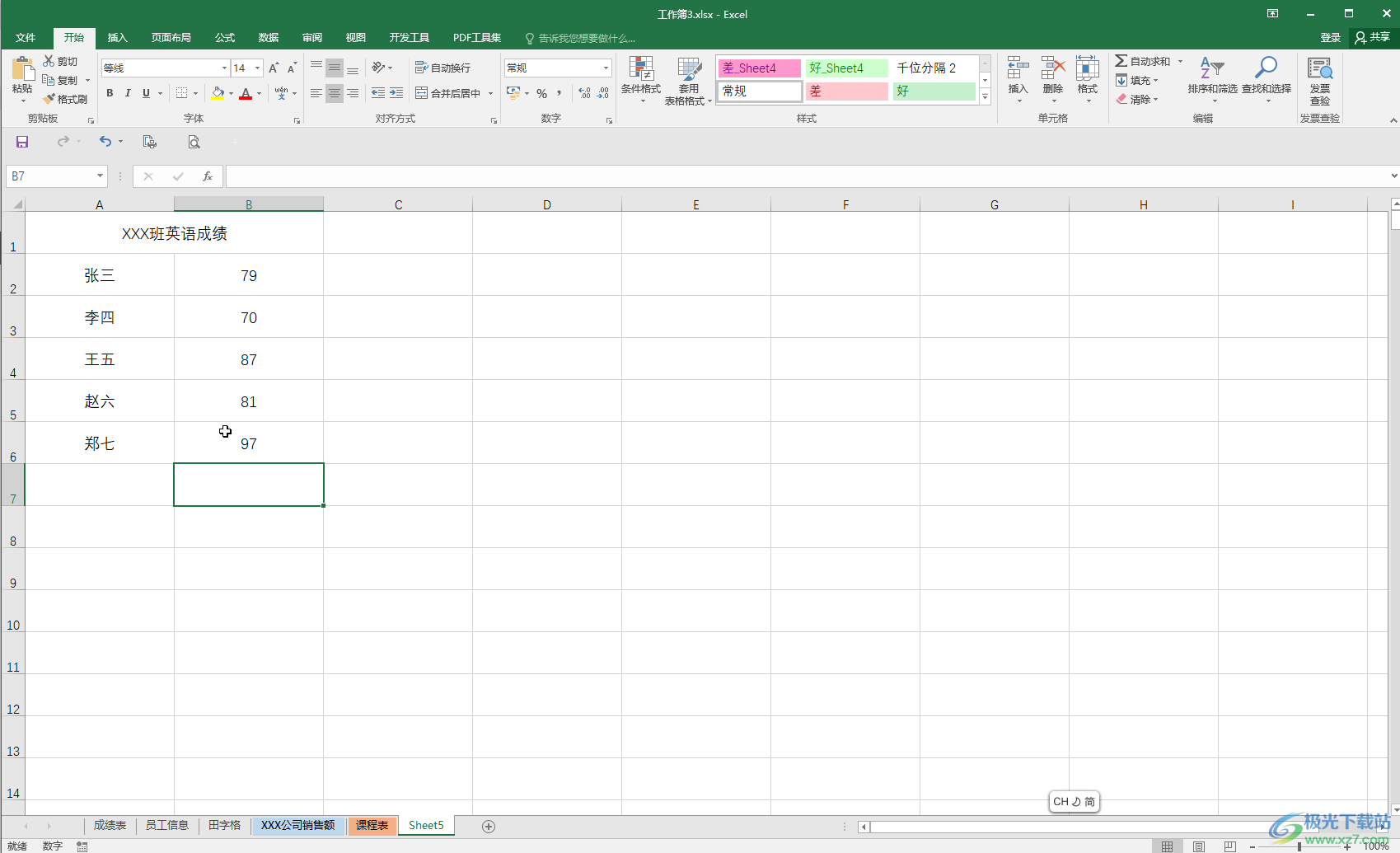Toggle middle vertical alignment
The image size is (1400, 853).
[335, 68]
